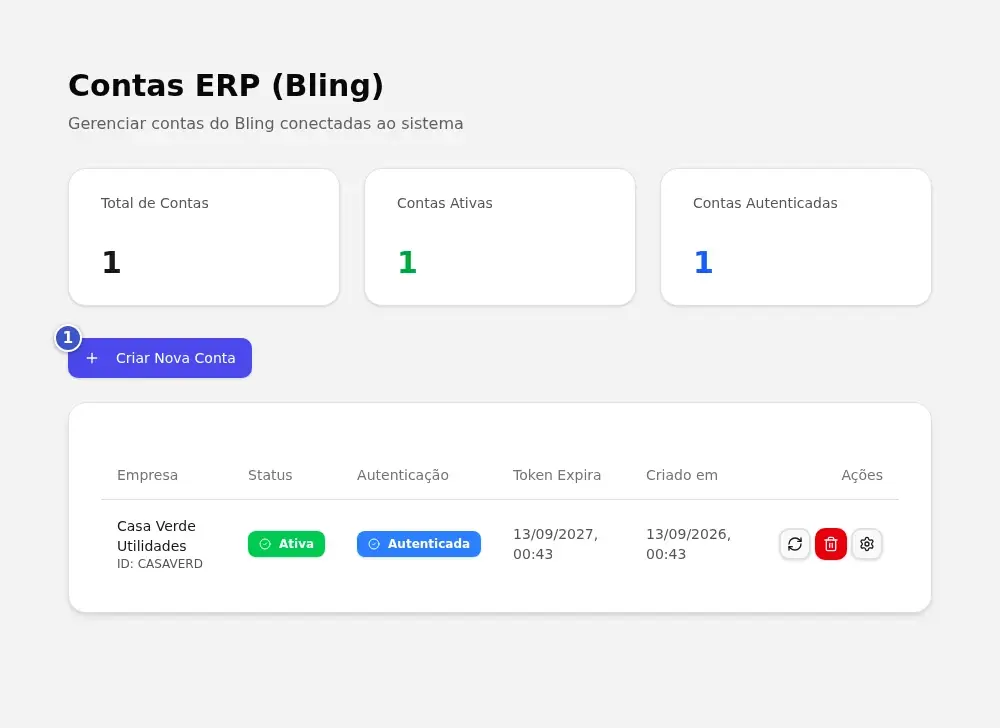
Task: Open settings gear for Casa Verde Utilidades
Action: pyautogui.click(x=867, y=544)
